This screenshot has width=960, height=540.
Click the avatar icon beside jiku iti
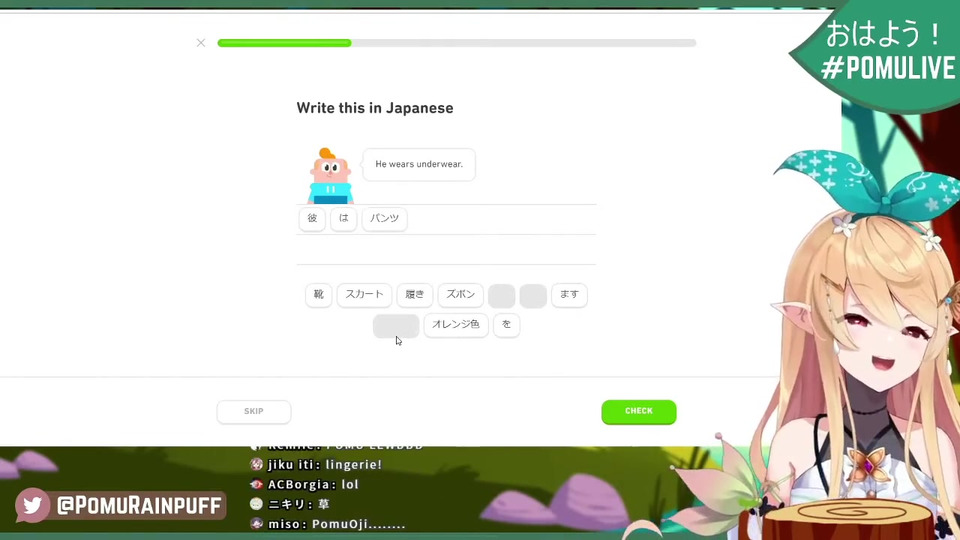[x=257, y=465]
